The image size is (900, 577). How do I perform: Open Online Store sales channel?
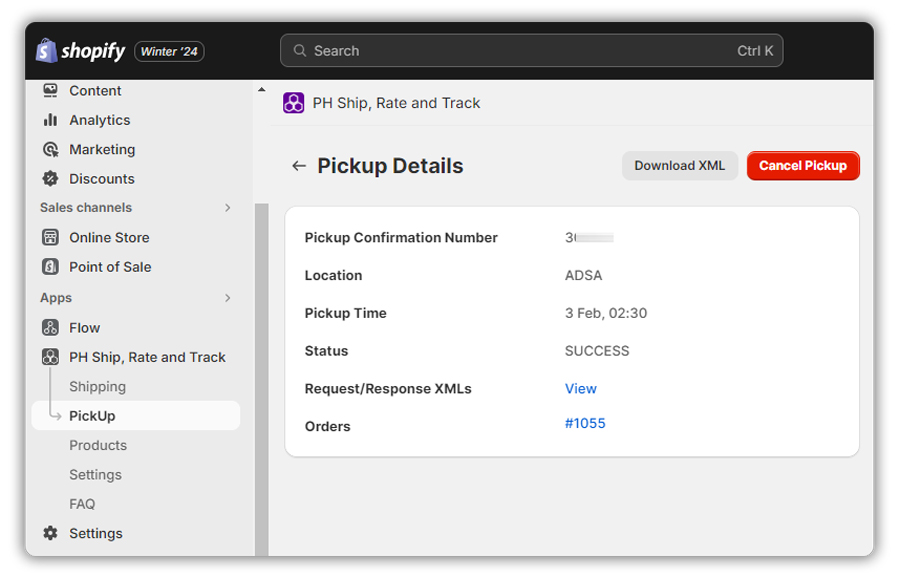click(109, 237)
